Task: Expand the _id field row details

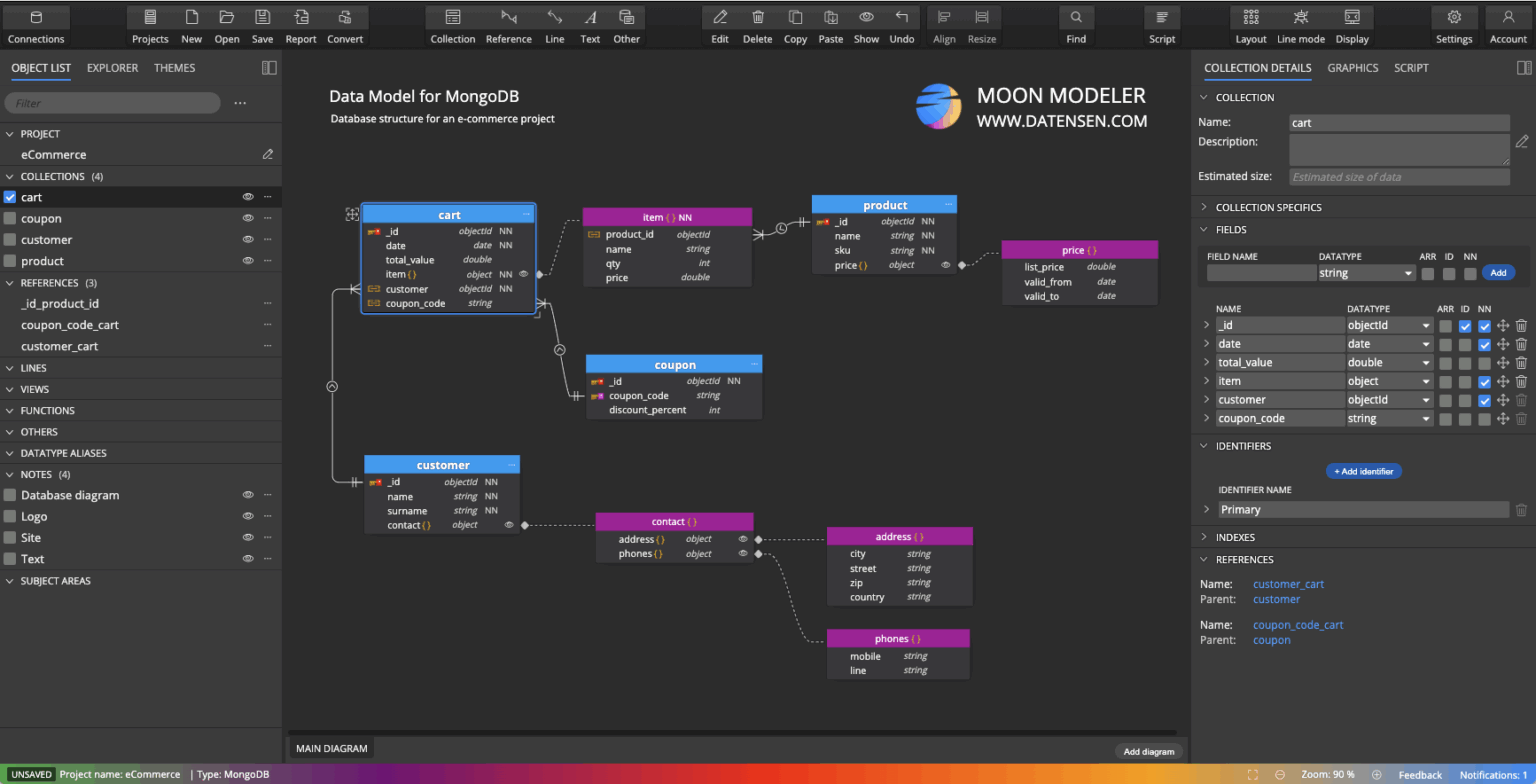Action: [1205, 325]
